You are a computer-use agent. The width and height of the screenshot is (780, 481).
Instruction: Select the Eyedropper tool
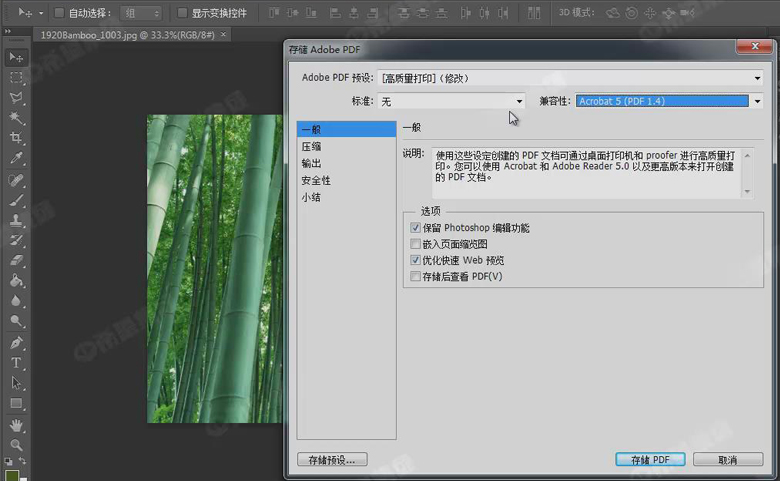(x=17, y=158)
